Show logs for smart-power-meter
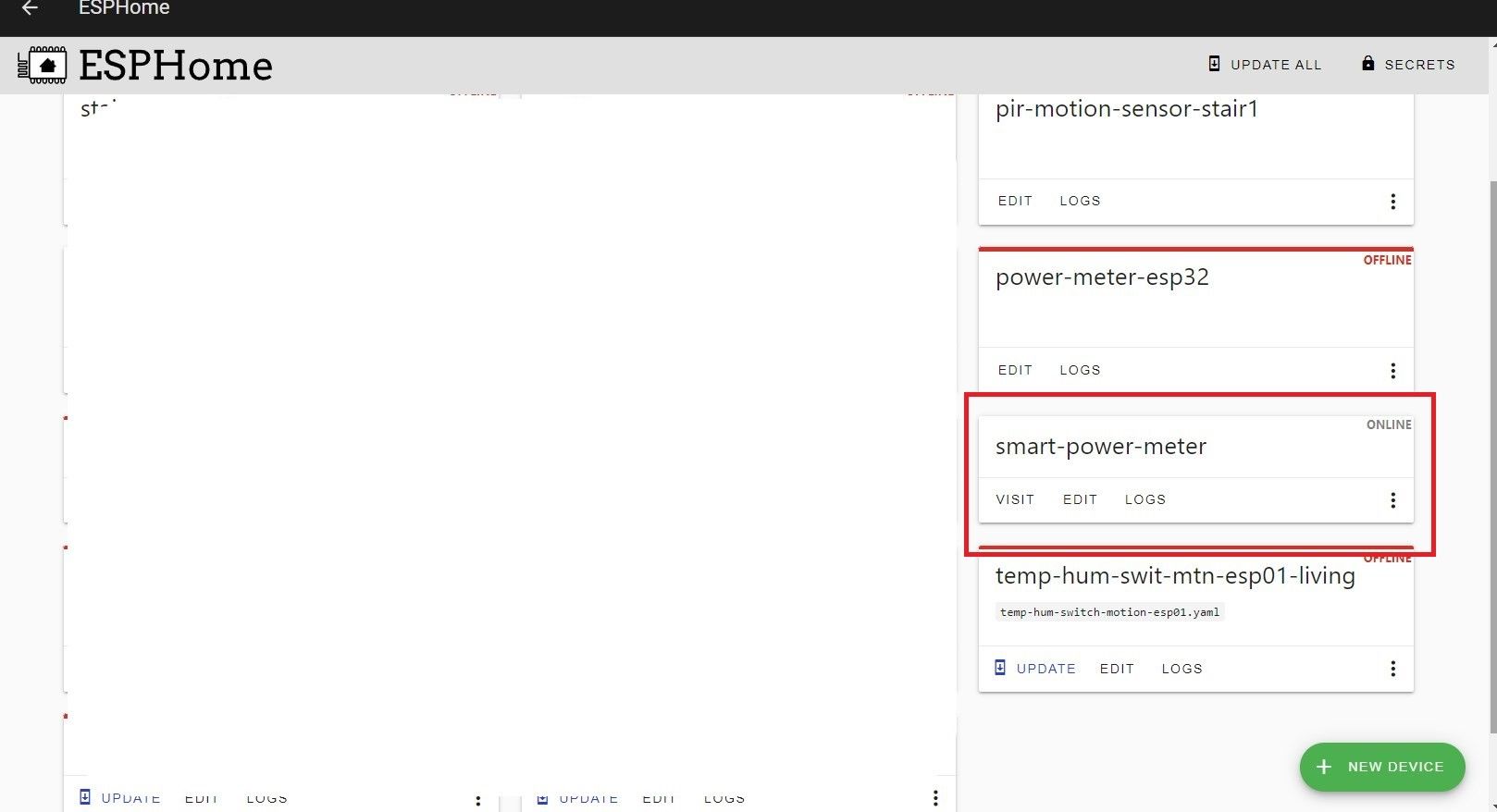Viewport: 1497px width, 812px height. [x=1145, y=499]
